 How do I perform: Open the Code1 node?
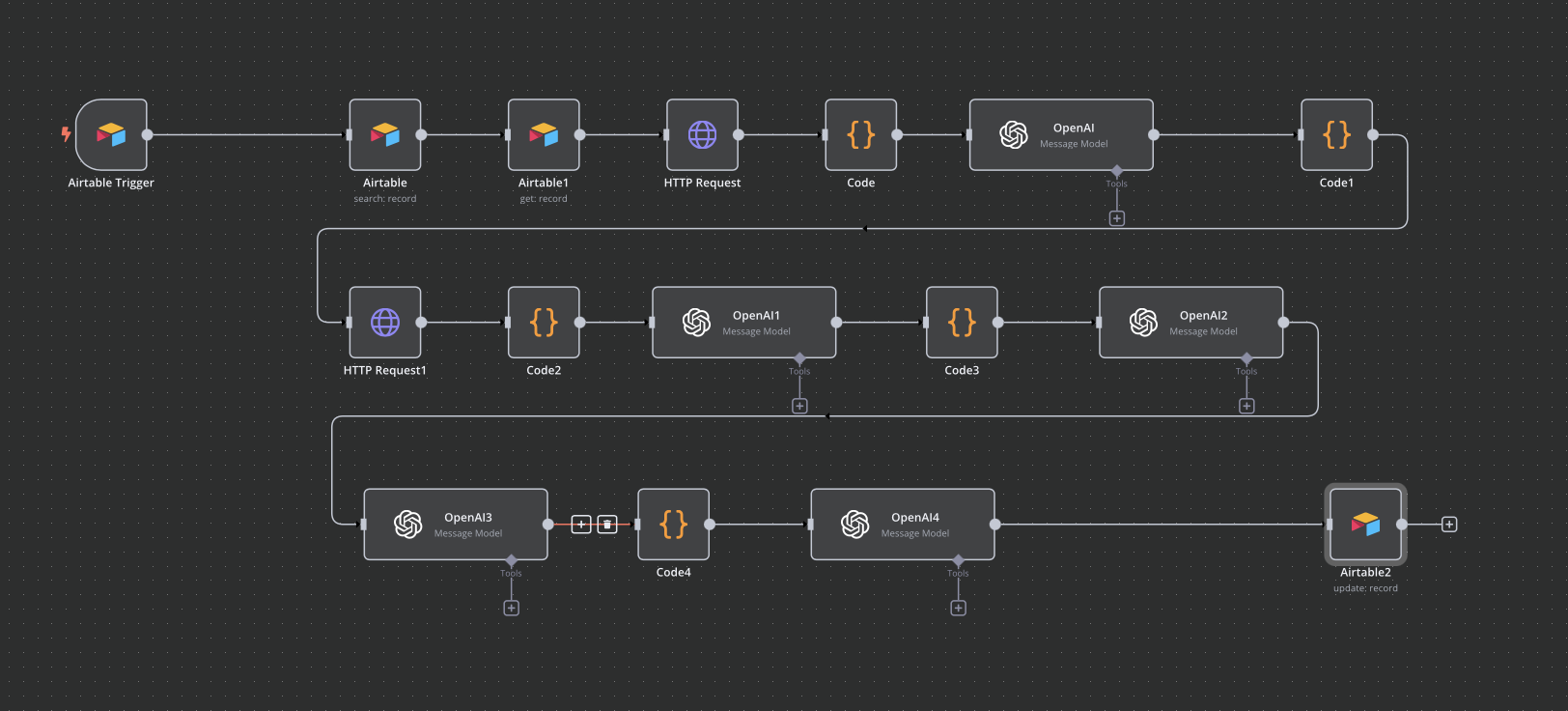click(x=1336, y=134)
